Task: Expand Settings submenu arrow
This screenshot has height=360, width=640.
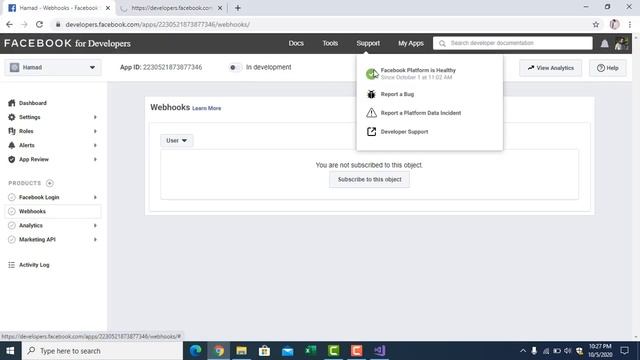Action: coord(95,117)
